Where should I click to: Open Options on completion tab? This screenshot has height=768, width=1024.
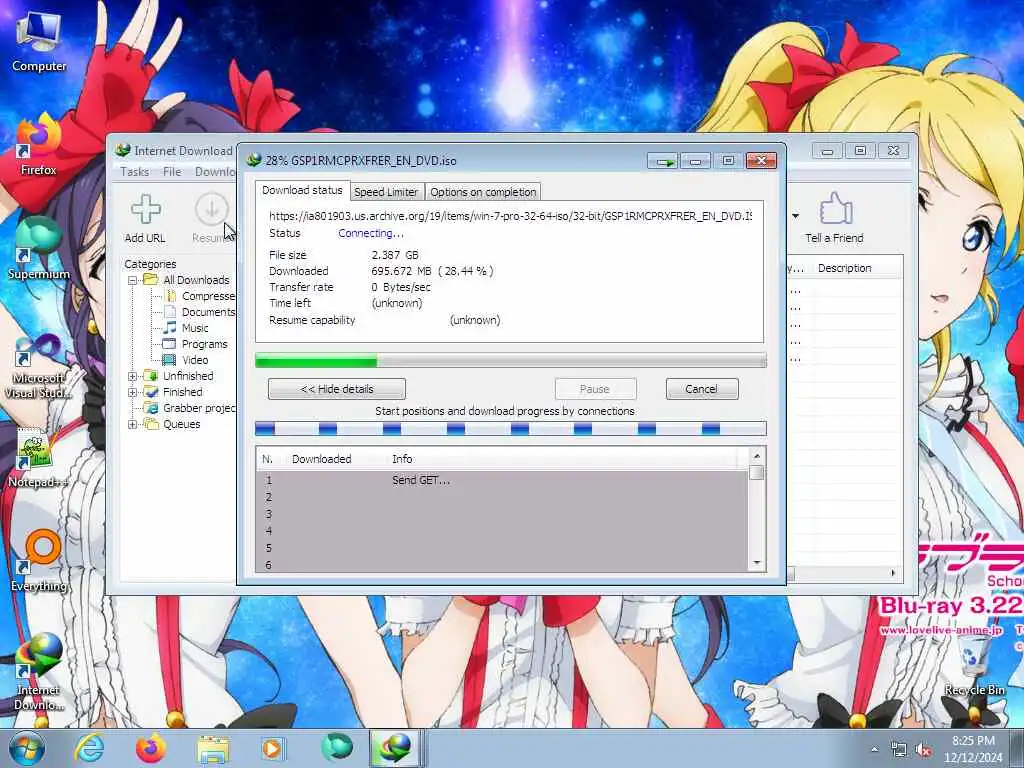[x=483, y=192]
